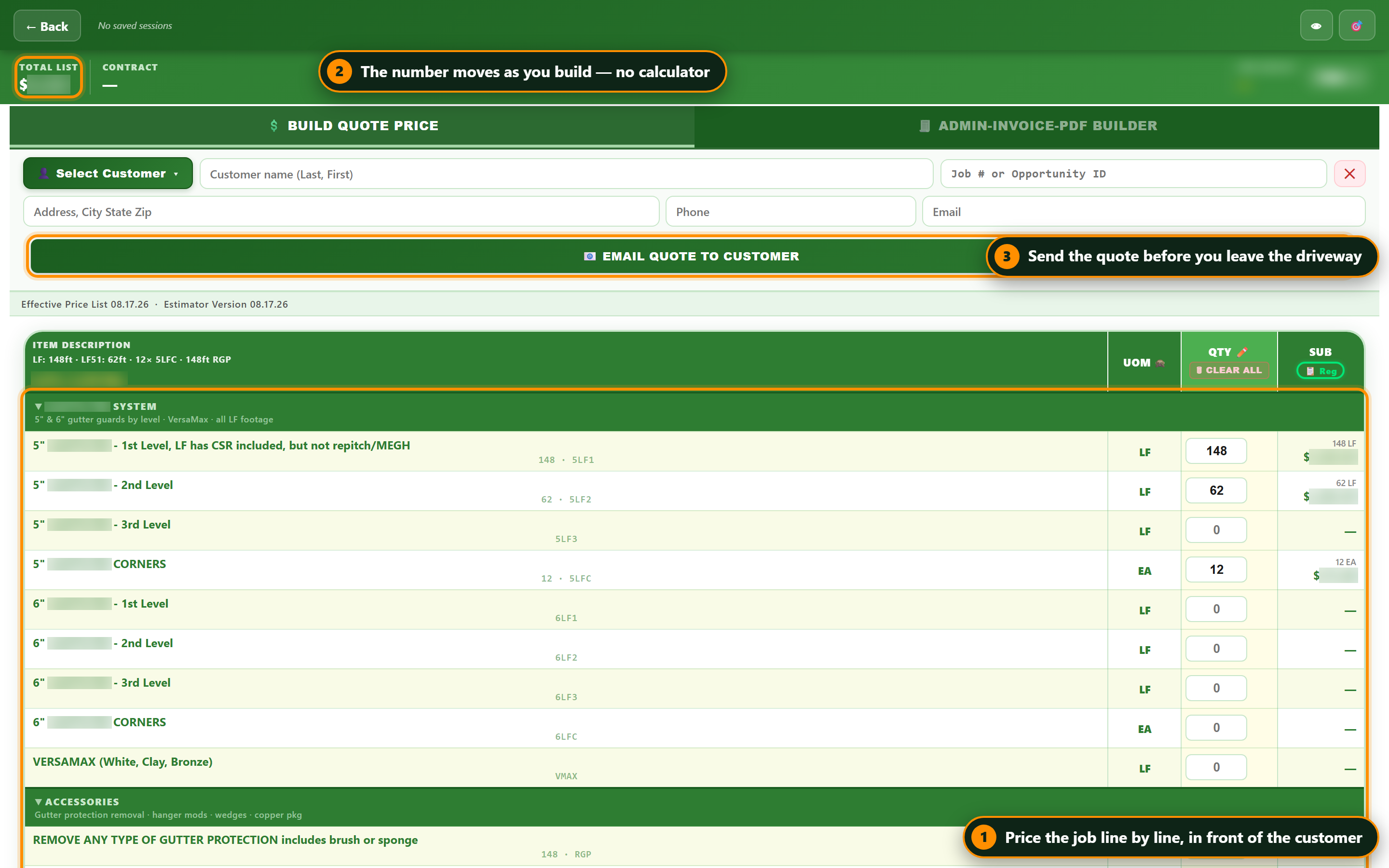Viewport: 1389px width, 868px height.
Task: Click "VERSAMAX (White, Clay, Bronze)" item text
Action: click(122, 762)
